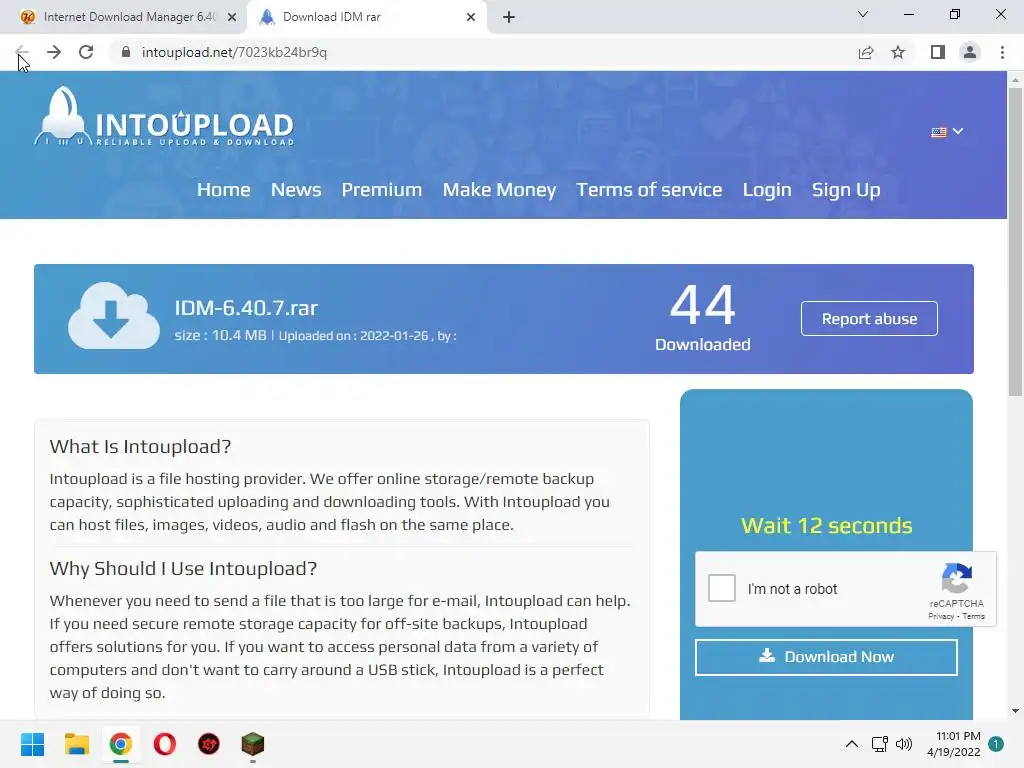
Task: Click the 'What Is Intoupload?' heading
Action: pos(140,447)
